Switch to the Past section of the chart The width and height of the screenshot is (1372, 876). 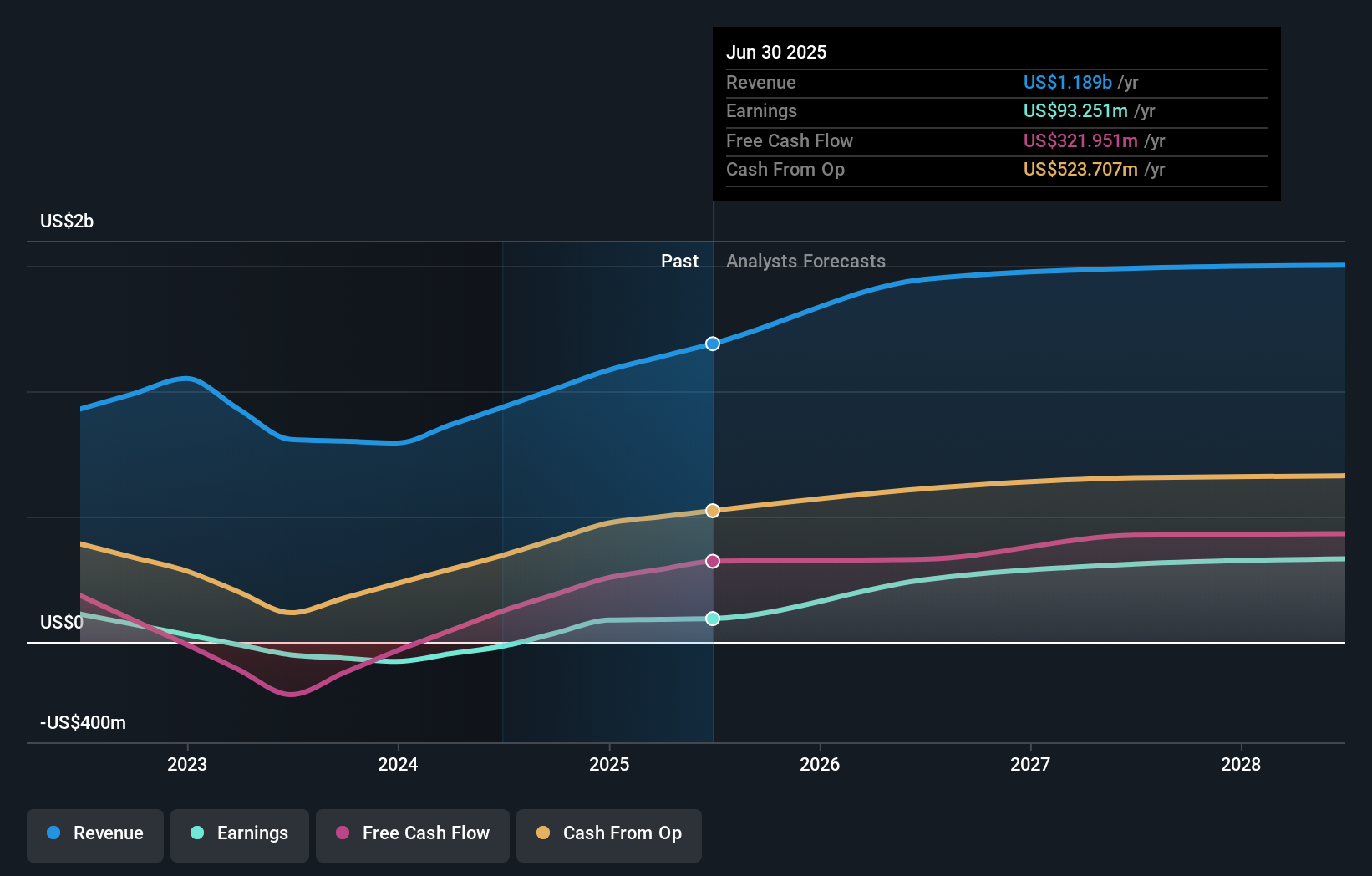click(x=679, y=261)
